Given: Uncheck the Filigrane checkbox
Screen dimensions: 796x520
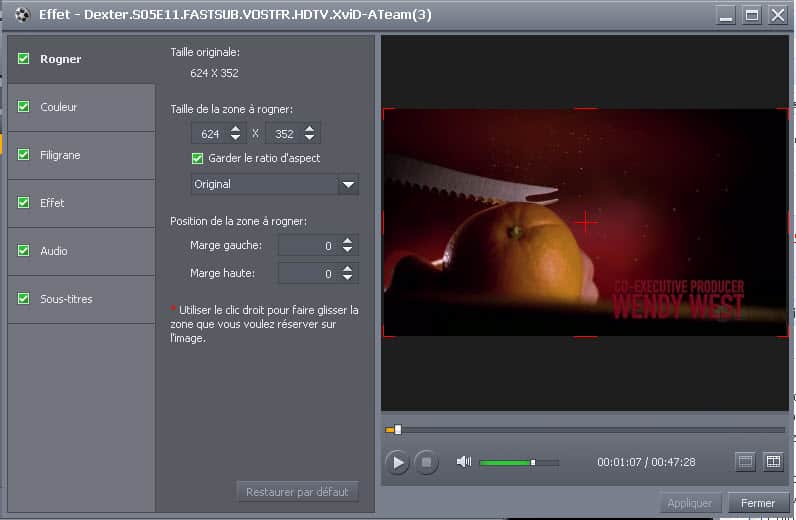Looking at the screenshot, I should pyautogui.click(x=23, y=154).
